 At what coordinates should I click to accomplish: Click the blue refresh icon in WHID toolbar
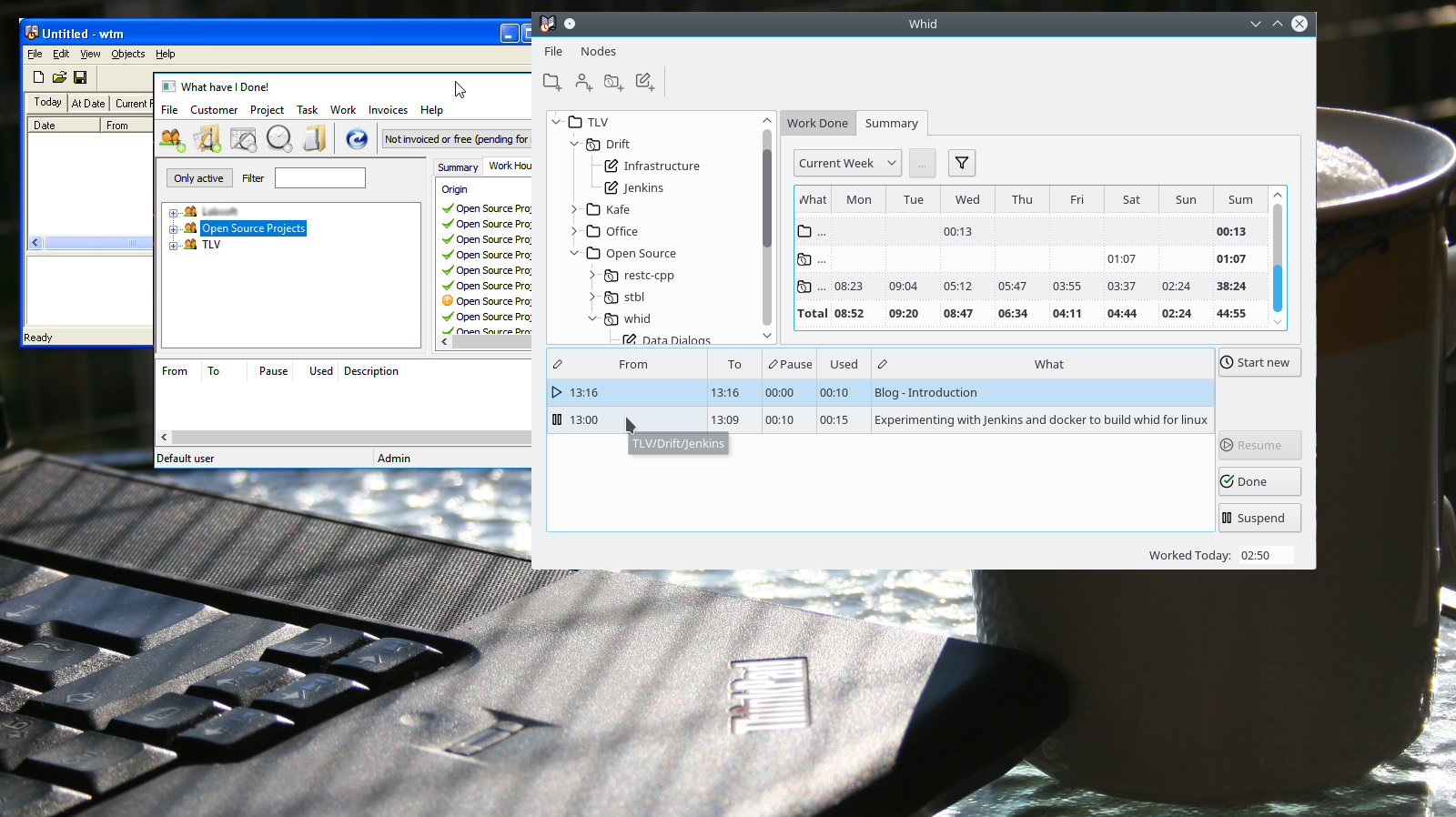click(x=357, y=138)
